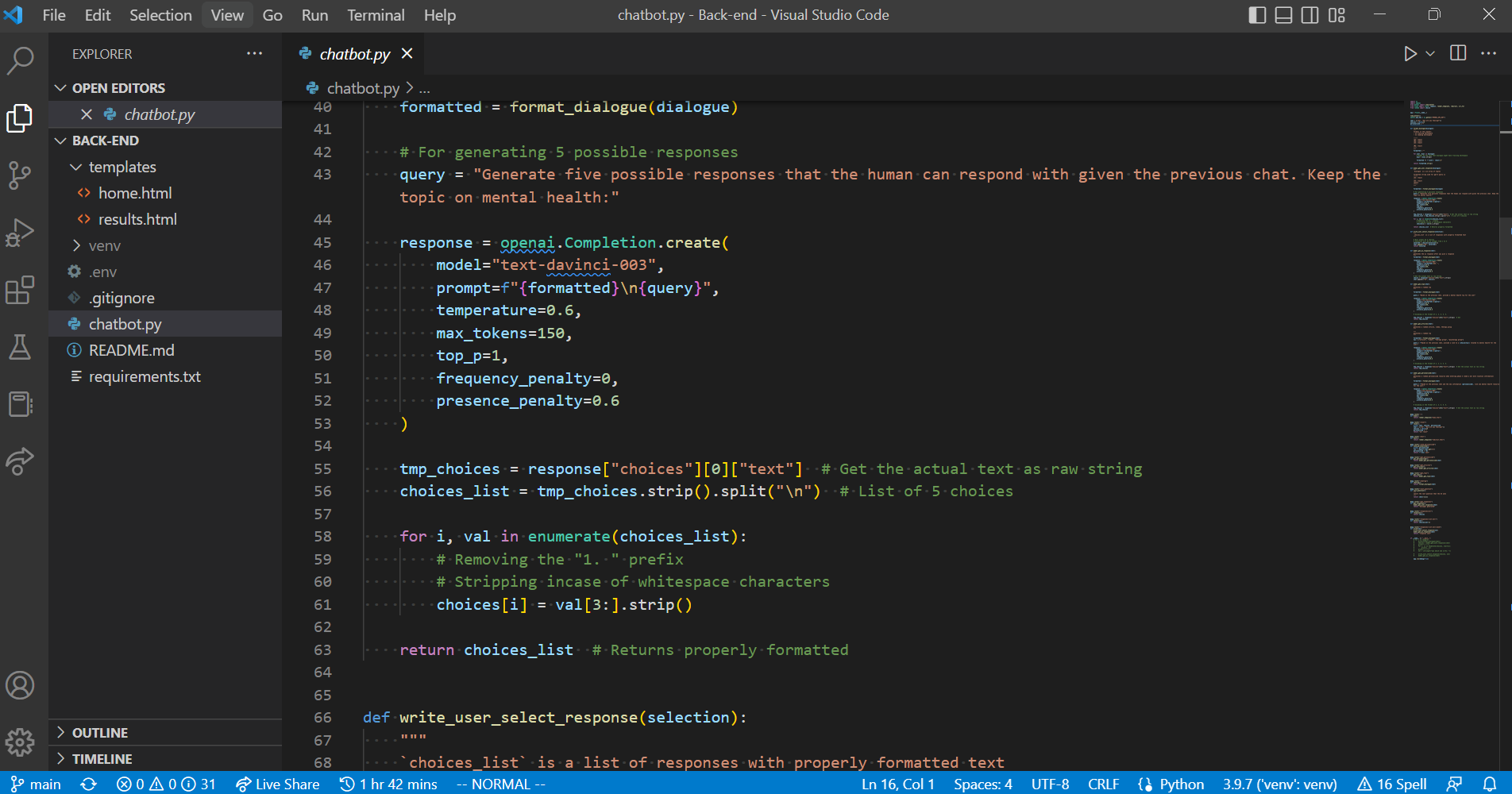Open the Source Control view

pyautogui.click(x=20, y=175)
